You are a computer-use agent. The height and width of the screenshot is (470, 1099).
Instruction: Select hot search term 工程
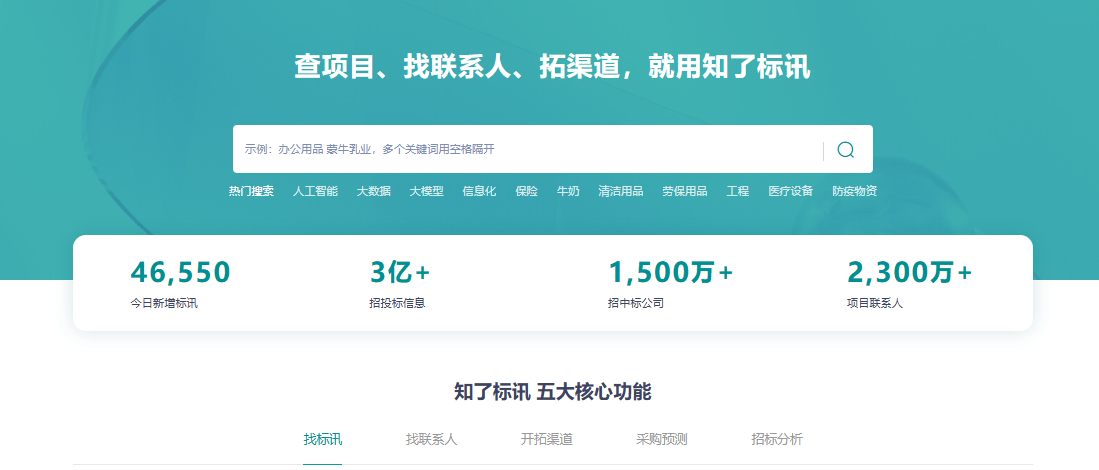click(x=738, y=191)
